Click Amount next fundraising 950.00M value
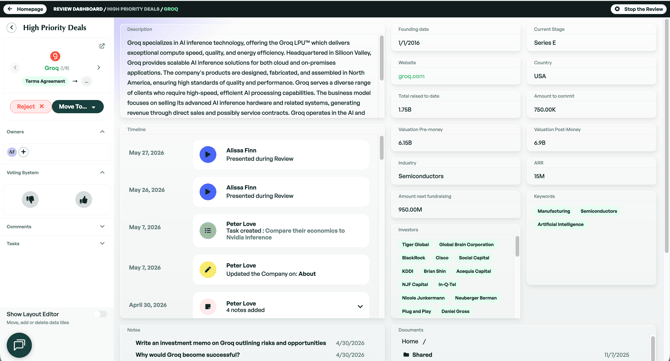This screenshot has height=361, width=670. [410, 210]
